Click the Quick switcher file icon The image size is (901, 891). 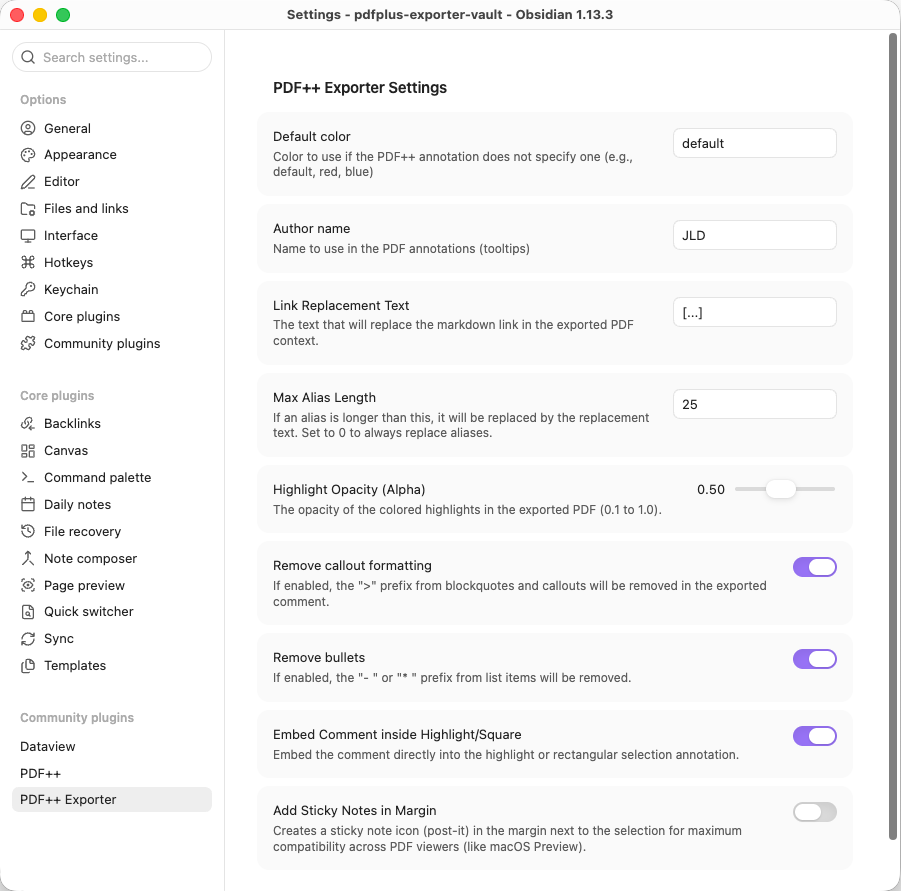pyautogui.click(x=28, y=612)
